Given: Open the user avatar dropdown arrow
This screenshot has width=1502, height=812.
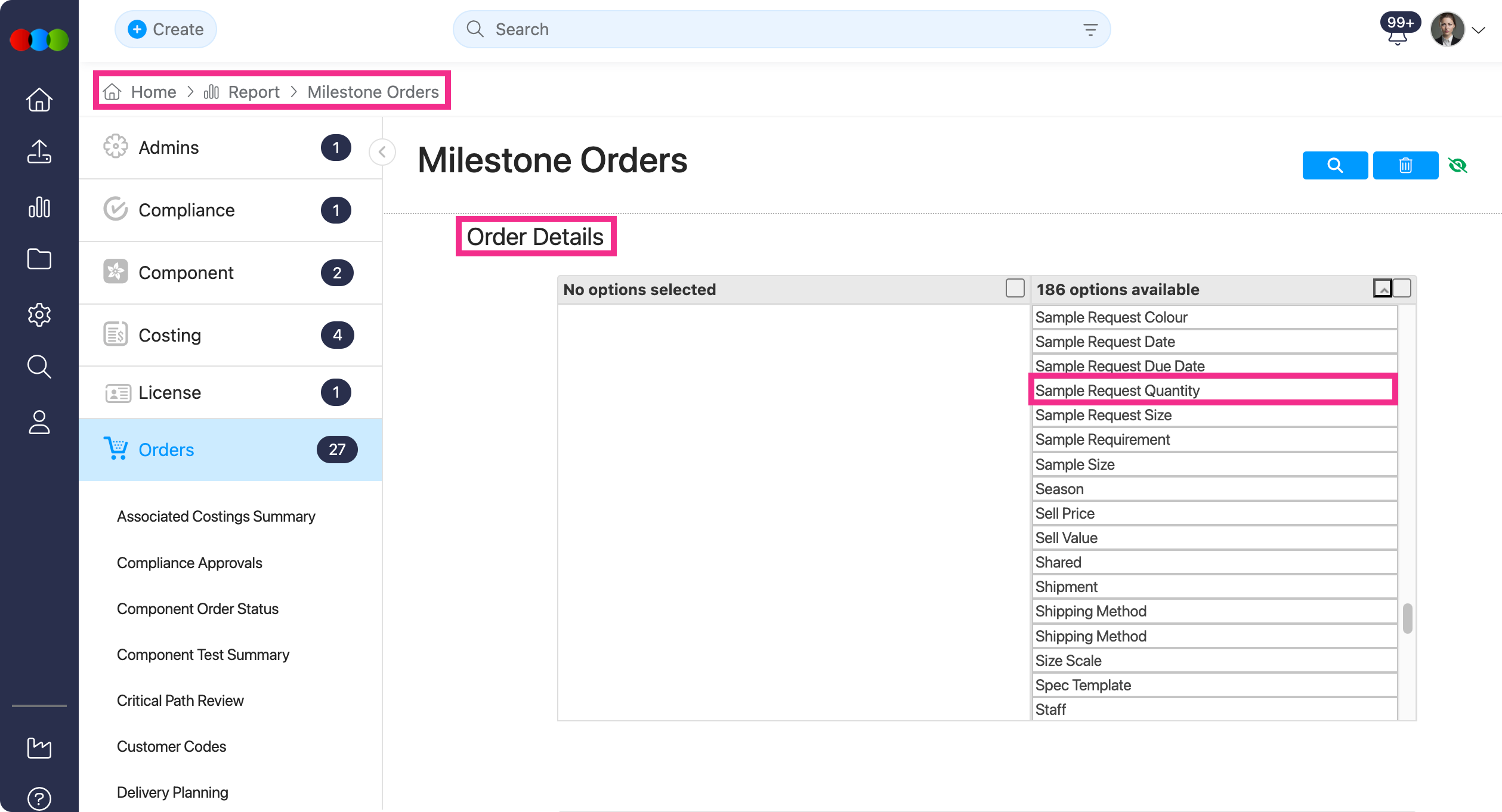Looking at the screenshot, I should pyautogui.click(x=1479, y=30).
